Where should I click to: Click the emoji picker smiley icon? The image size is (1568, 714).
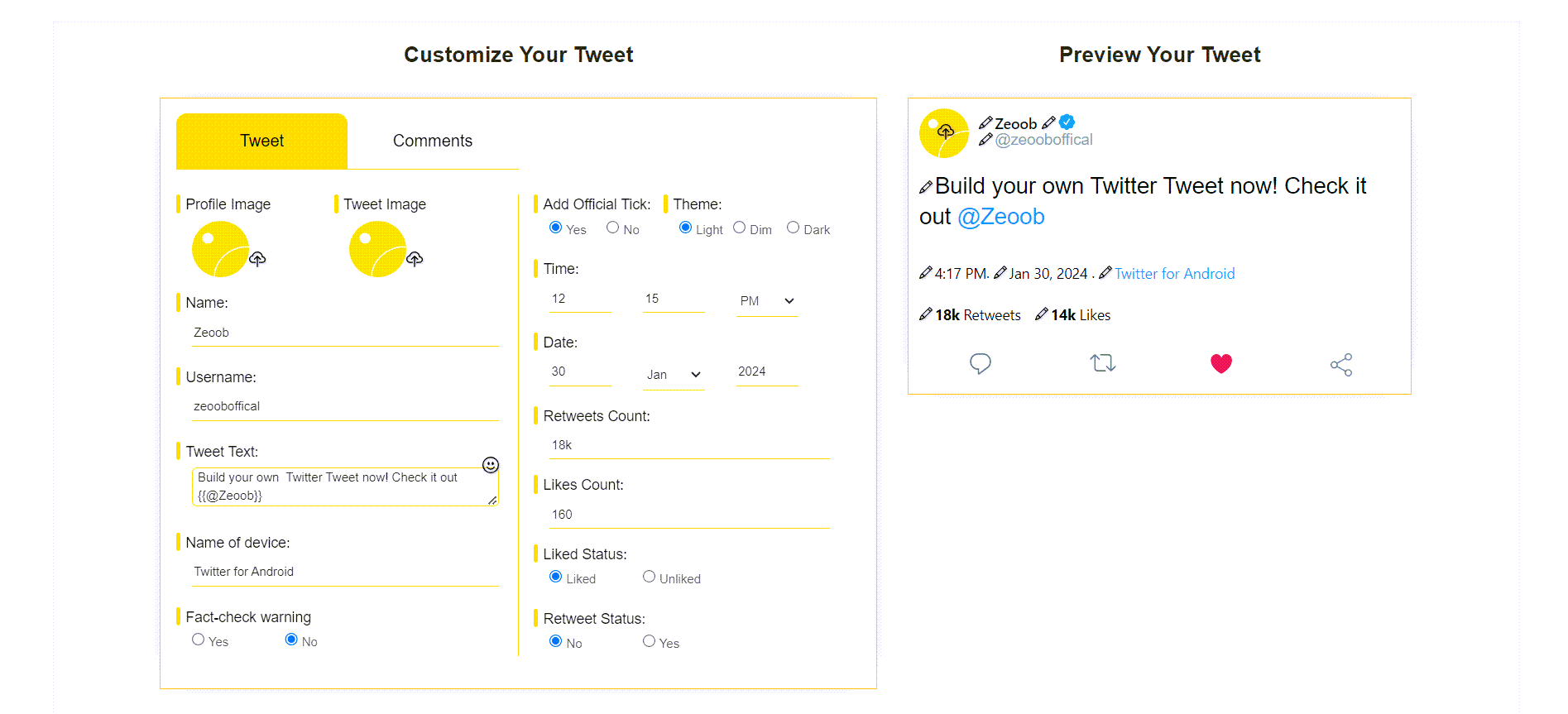[491, 465]
